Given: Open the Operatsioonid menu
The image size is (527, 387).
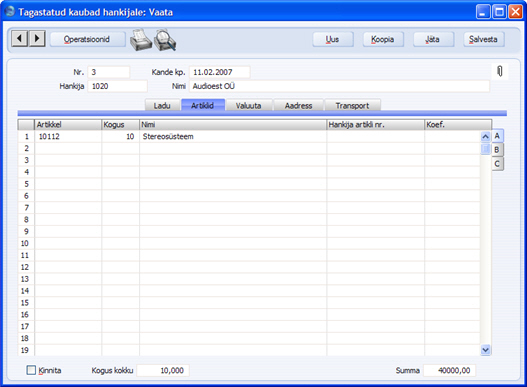Looking at the screenshot, I should [87, 39].
